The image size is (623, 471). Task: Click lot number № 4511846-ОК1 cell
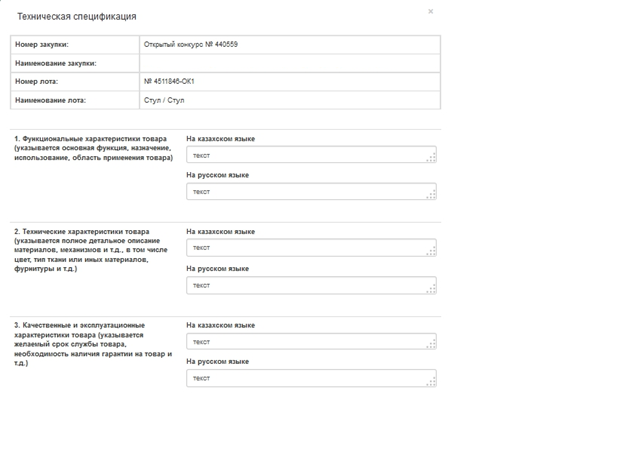(169, 82)
